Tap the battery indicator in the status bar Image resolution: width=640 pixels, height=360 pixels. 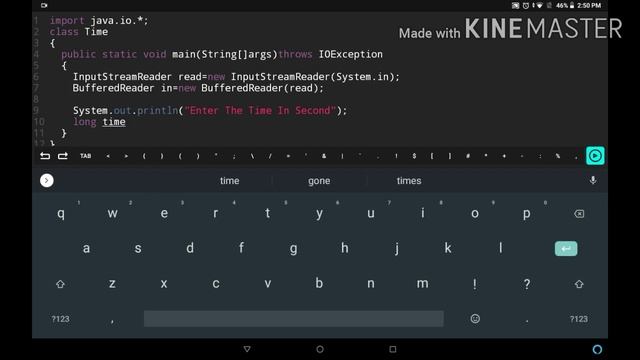point(572,5)
